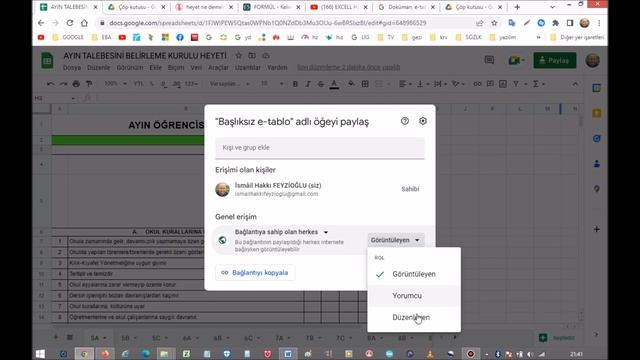Expand 'Bağlantıya sahip olan herkes' dropdown
The width and height of the screenshot is (640, 360).
pos(282,232)
